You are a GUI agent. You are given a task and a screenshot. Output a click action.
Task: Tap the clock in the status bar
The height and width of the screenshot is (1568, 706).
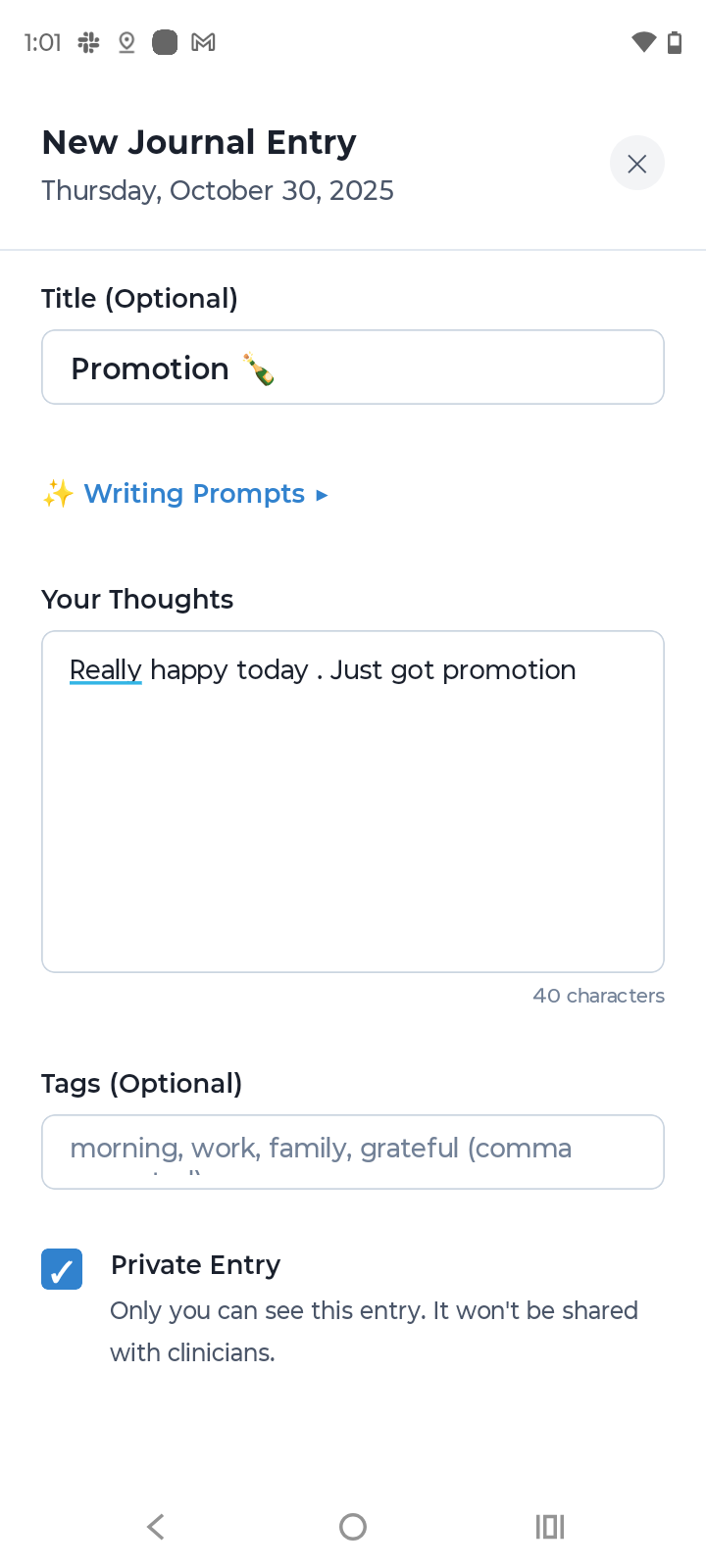tap(41, 42)
